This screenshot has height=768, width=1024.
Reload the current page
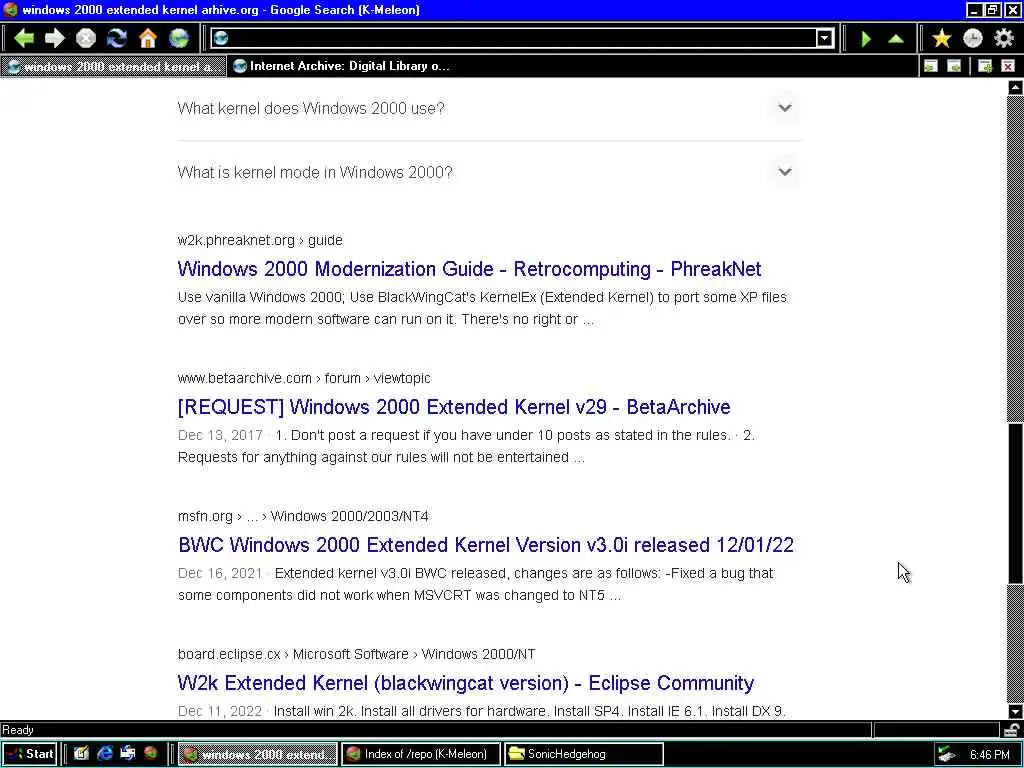[117, 39]
